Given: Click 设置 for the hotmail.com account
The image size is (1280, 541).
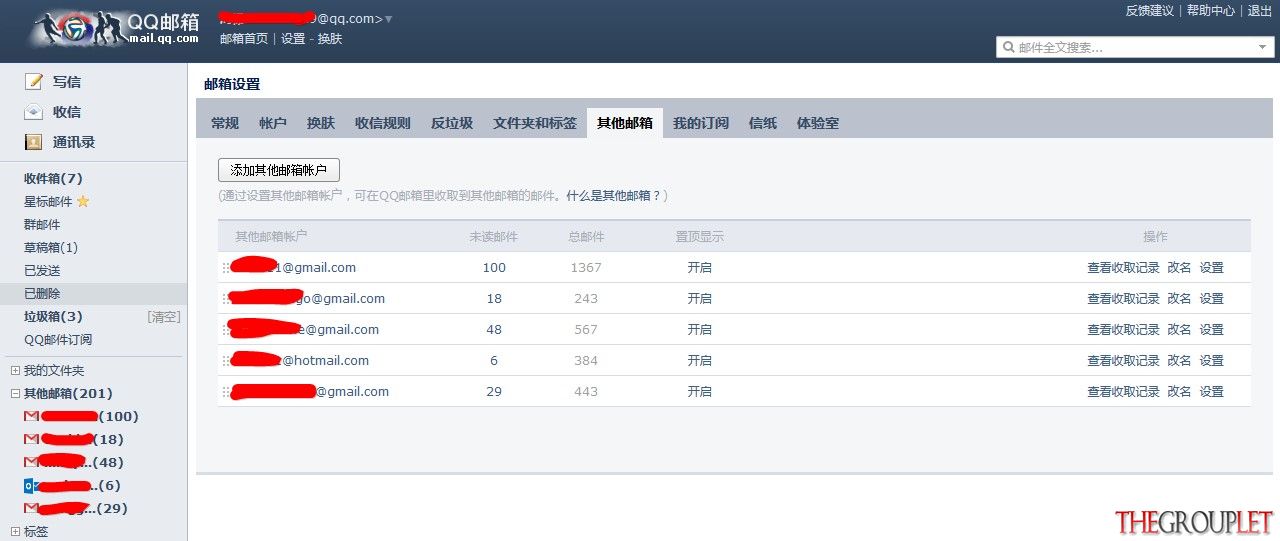Looking at the screenshot, I should tap(1211, 361).
